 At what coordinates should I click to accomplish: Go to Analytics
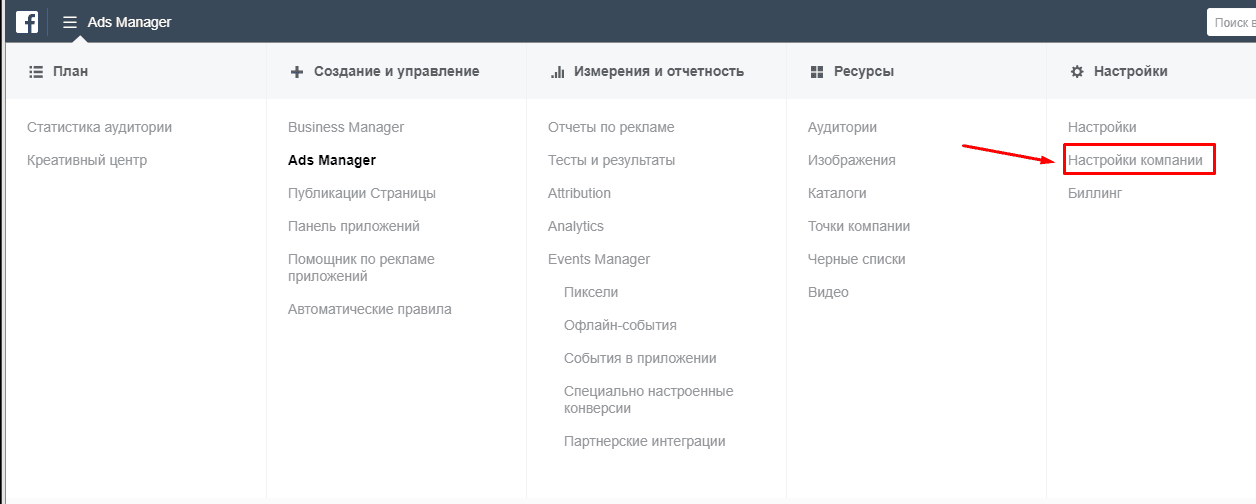point(576,226)
